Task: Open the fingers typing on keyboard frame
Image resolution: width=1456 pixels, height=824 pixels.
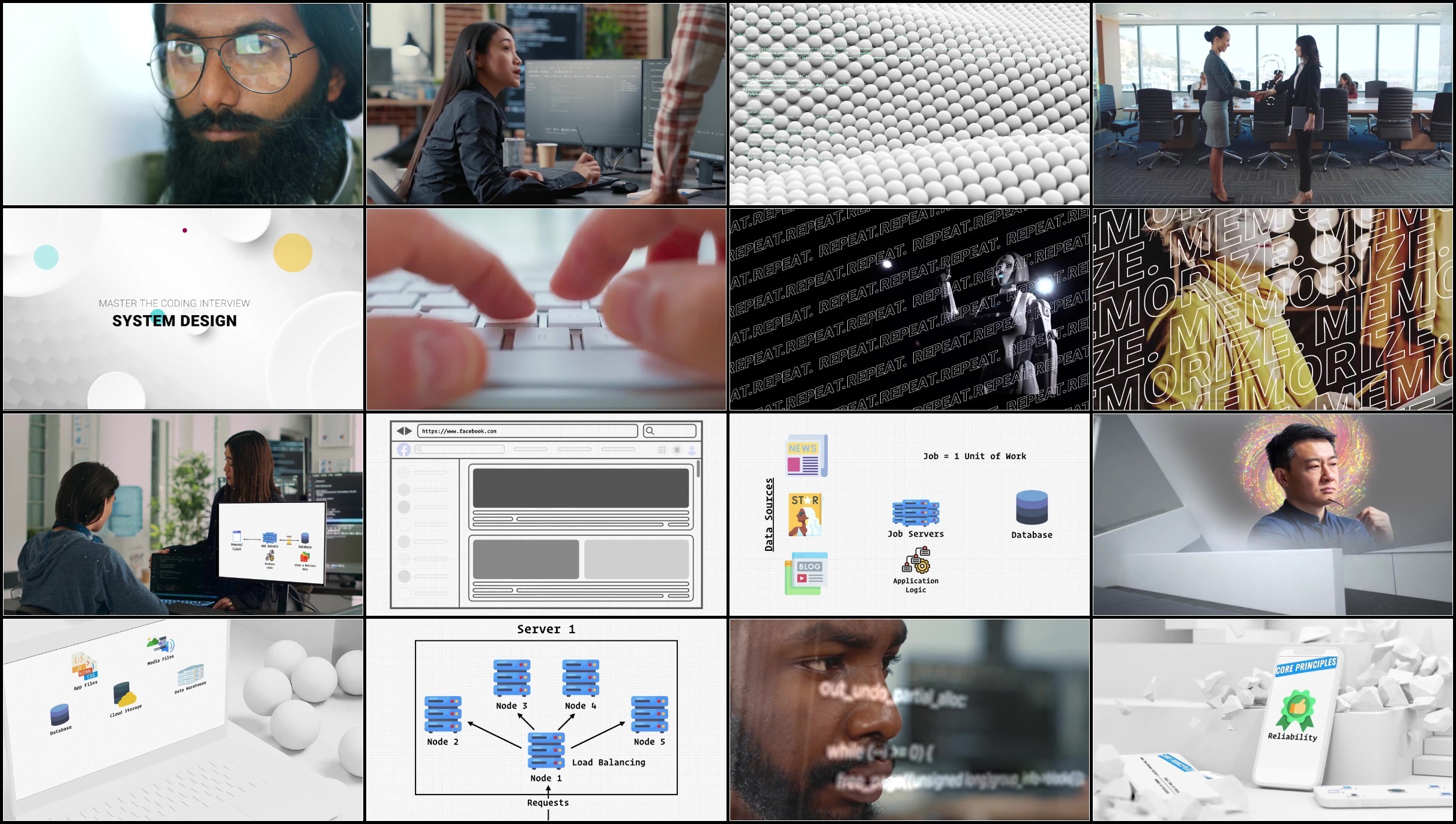Action: (x=546, y=310)
